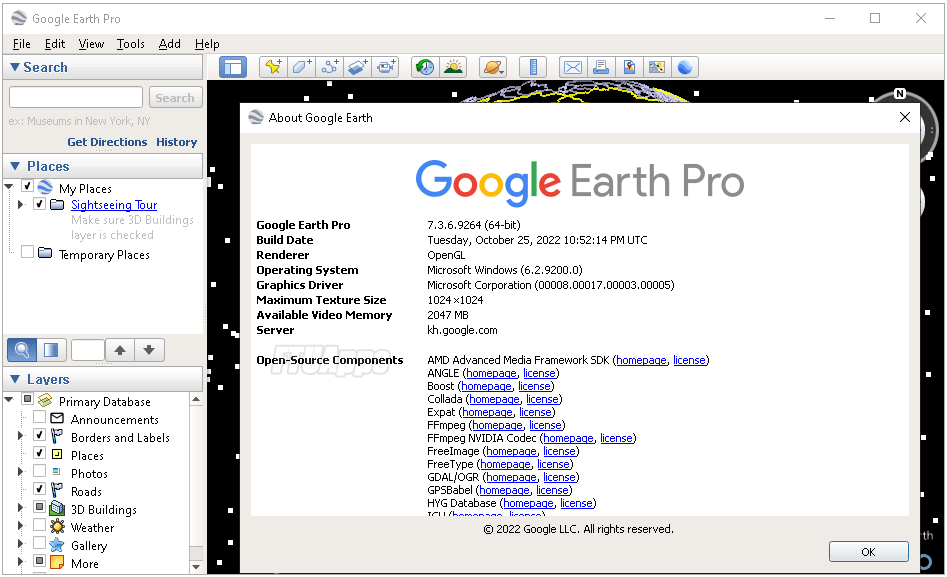Show sunlight across the landscape icon

pyautogui.click(x=453, y=67)
